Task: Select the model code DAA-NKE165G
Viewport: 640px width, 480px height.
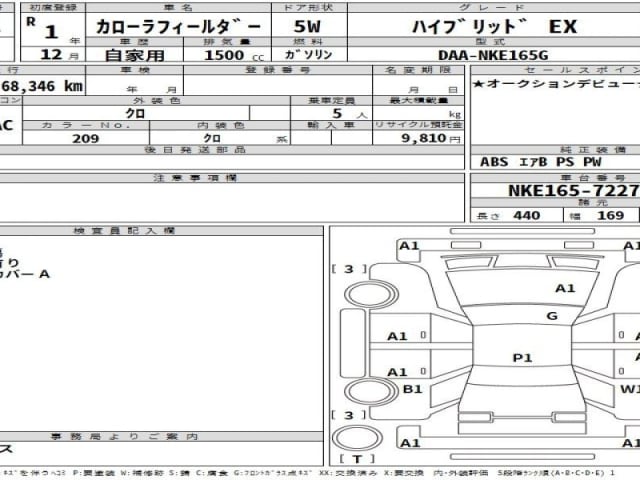Action: [493, 55]
